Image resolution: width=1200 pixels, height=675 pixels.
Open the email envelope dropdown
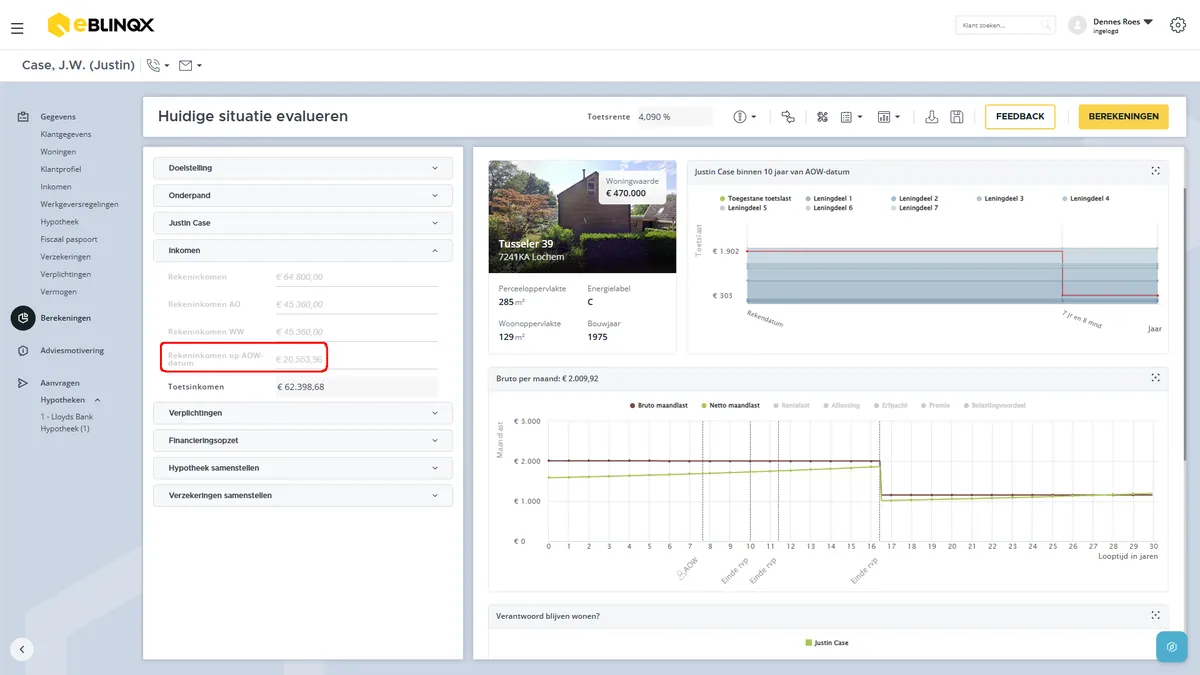[190, 66]
